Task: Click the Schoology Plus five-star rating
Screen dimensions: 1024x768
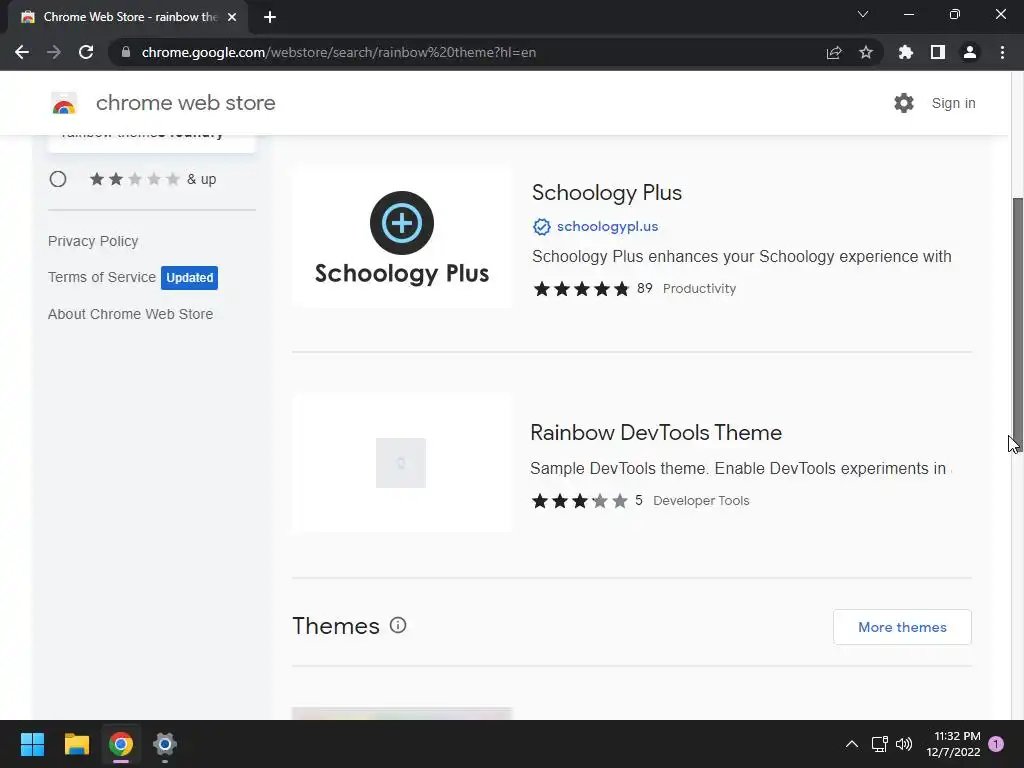Action: (x=581, y=289)
